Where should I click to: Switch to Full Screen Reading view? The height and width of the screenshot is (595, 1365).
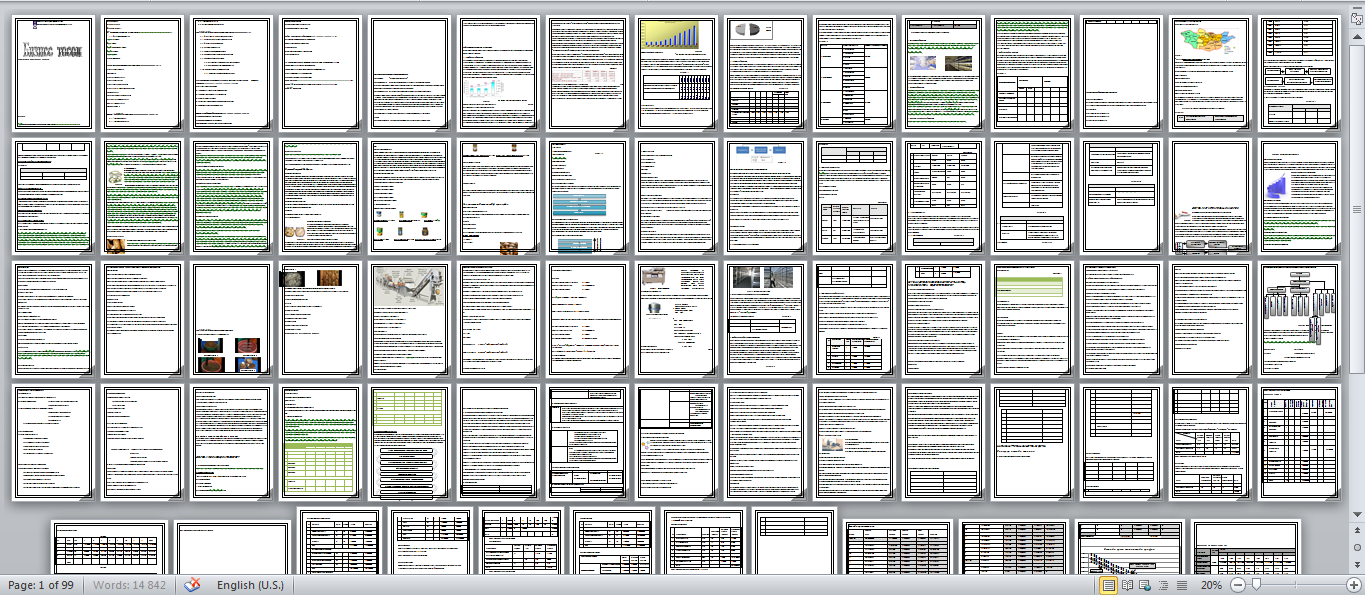pyautogui.click(x=1127, y=585)
